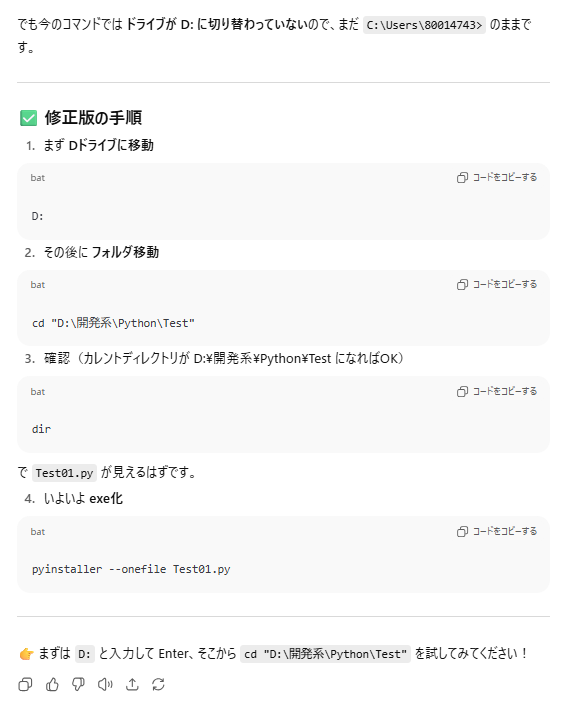567x719 pixels.
Task: Click the cd "D:\開発系\Python\Test" code line
Action: click(x=113, y=323)
